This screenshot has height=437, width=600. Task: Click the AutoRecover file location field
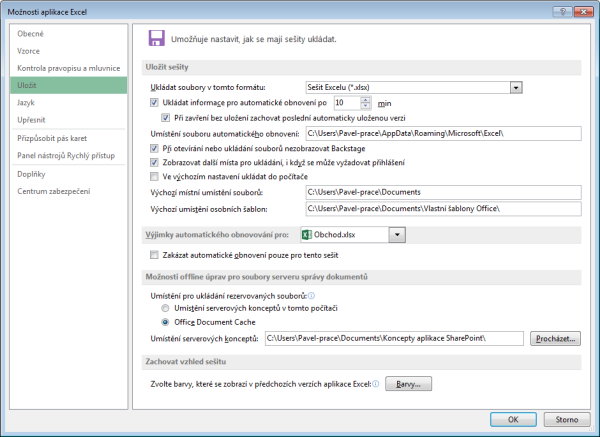click(443, 134)
